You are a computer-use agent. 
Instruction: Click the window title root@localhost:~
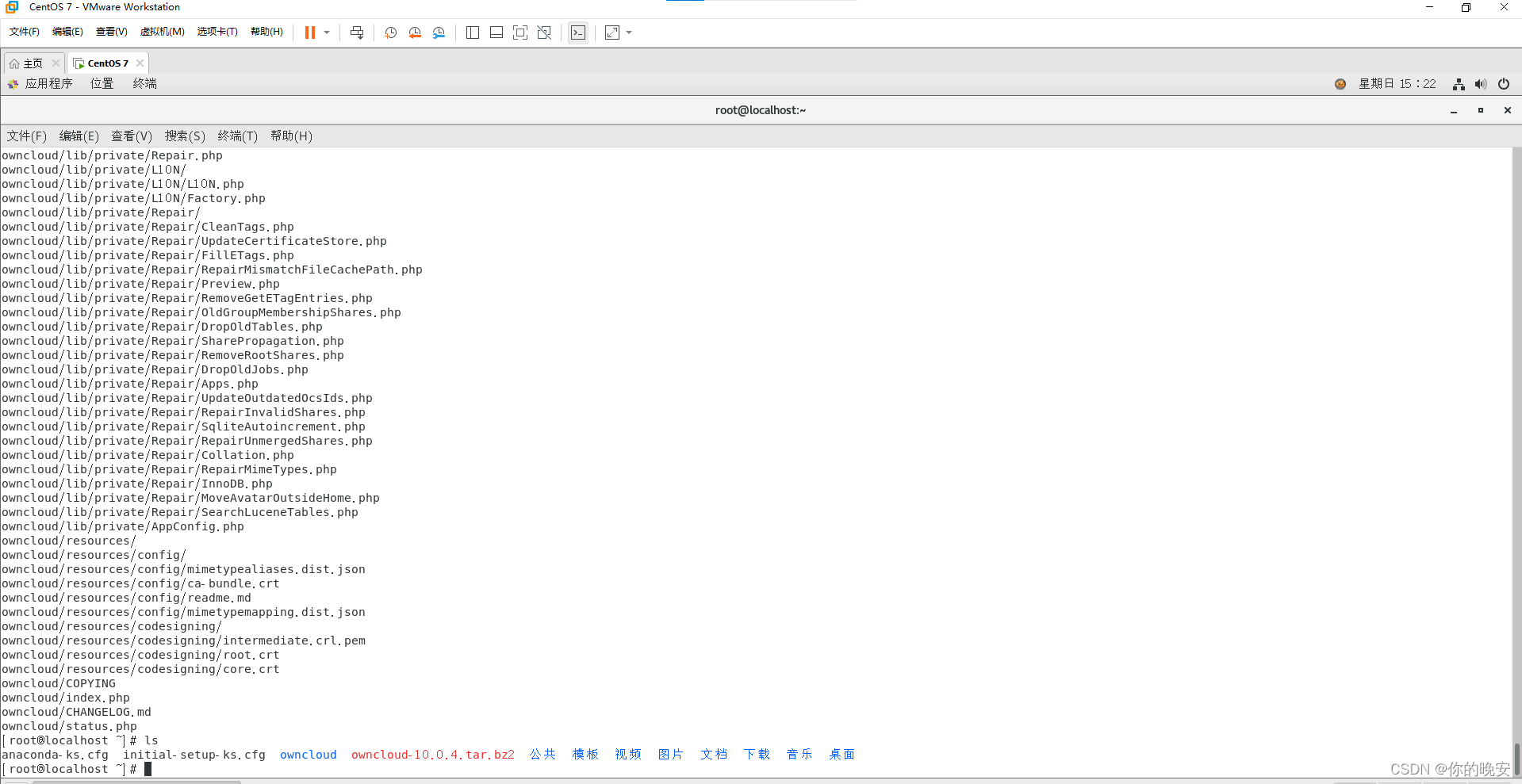point(761,110)
